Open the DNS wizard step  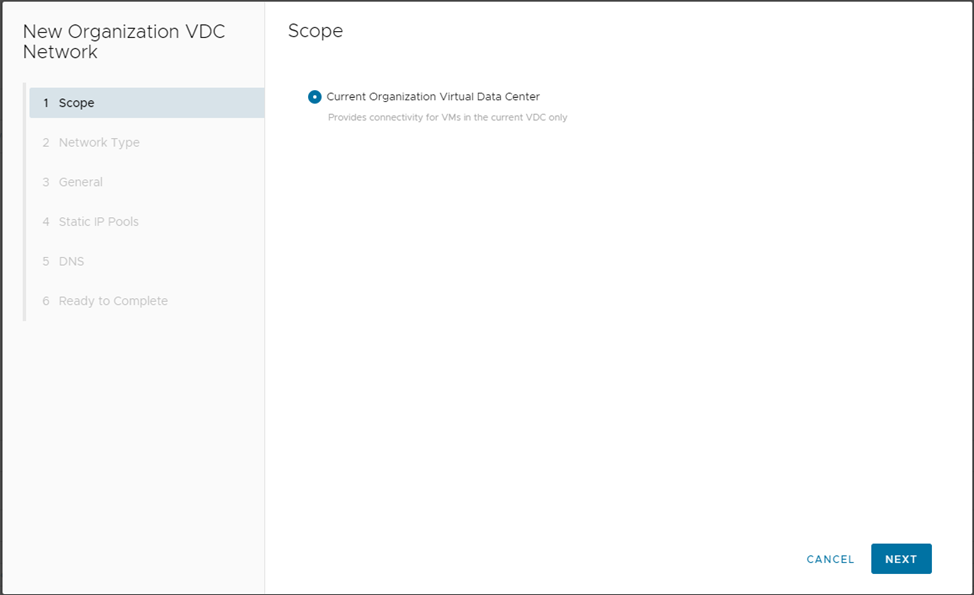[72, 261]
